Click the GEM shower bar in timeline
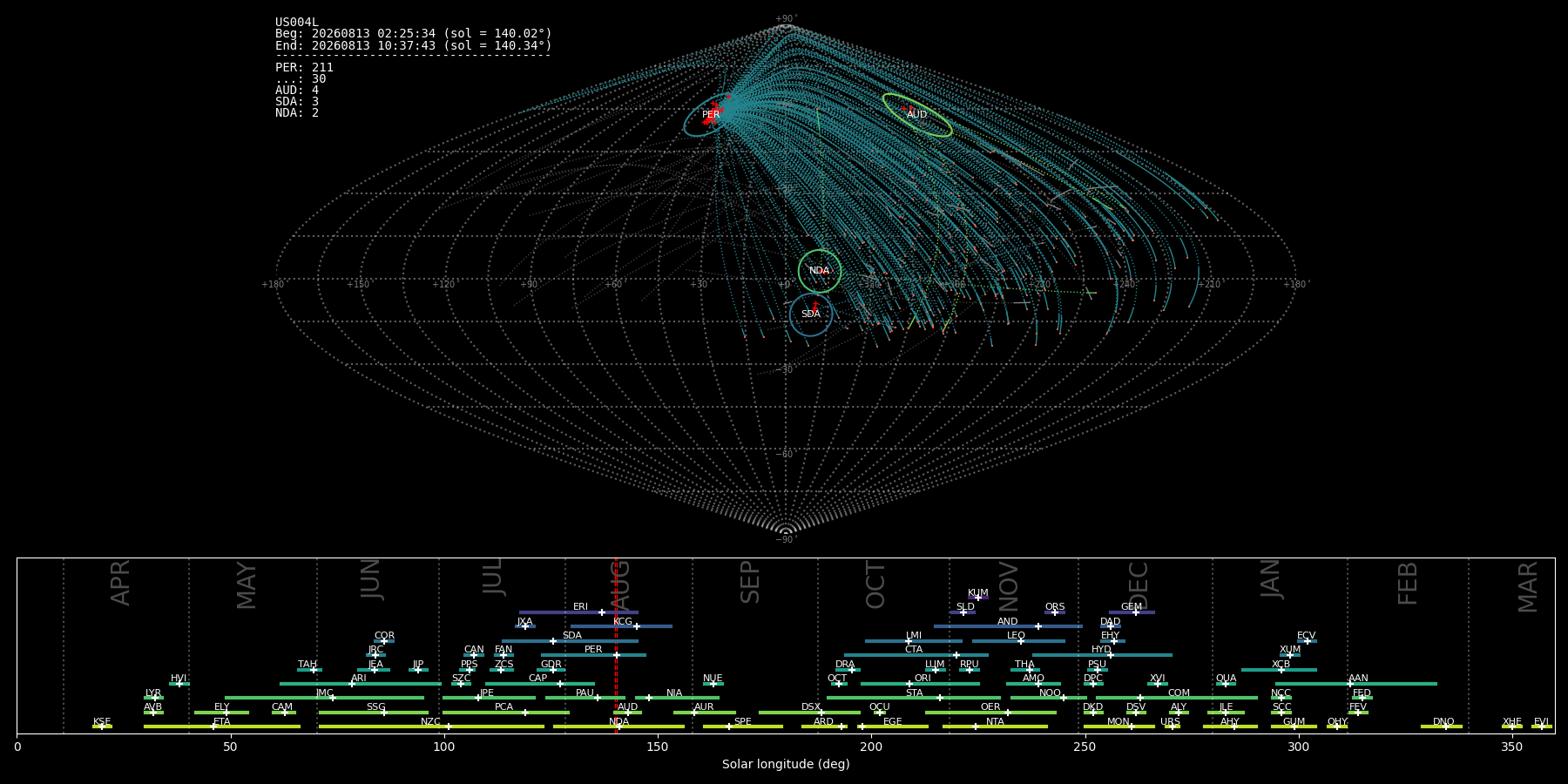Viewport: 1568px width, 784px height. click(x=1132, y=612)
